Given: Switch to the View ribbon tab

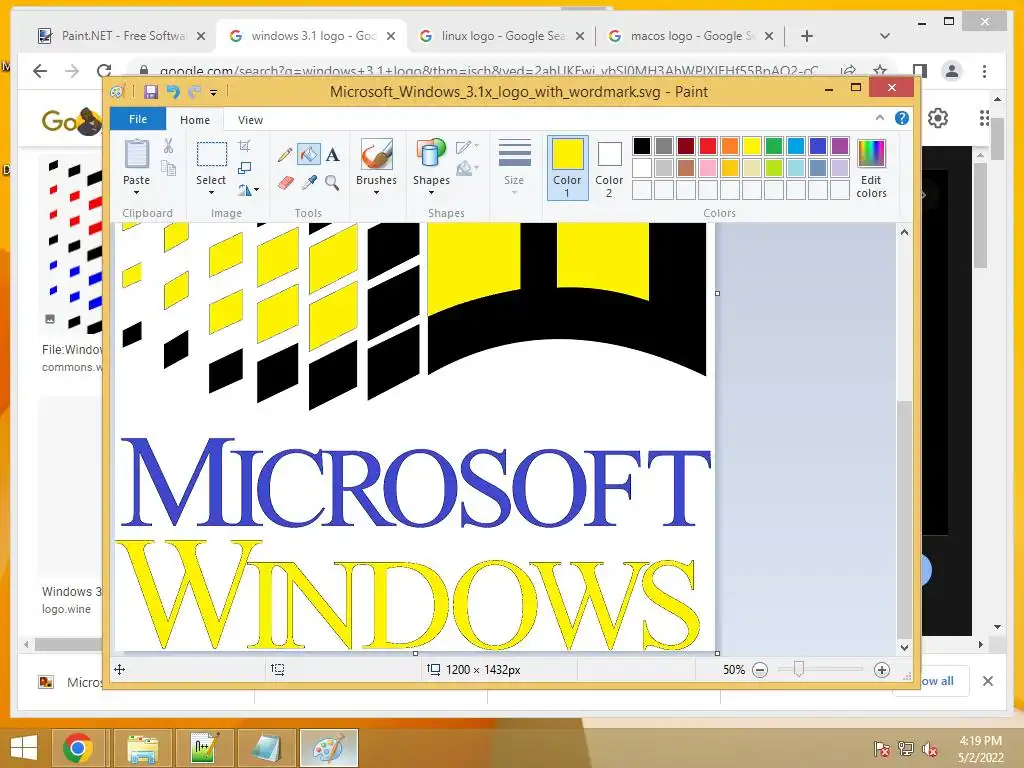Looking at the screenshot, I should click(250, 120).
